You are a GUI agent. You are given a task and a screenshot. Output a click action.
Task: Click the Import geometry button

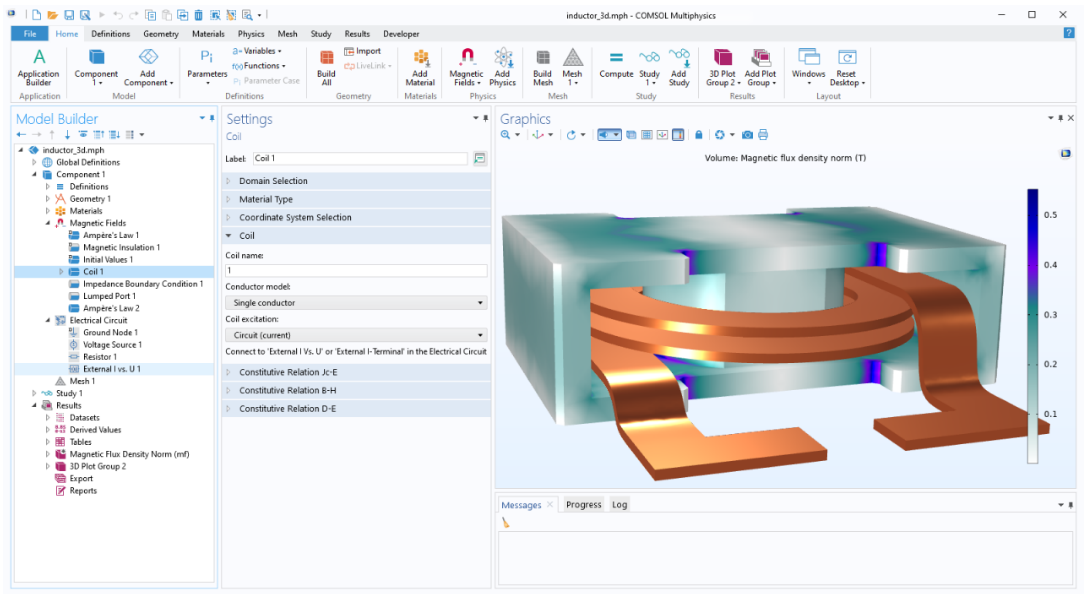tap(363, 51)
